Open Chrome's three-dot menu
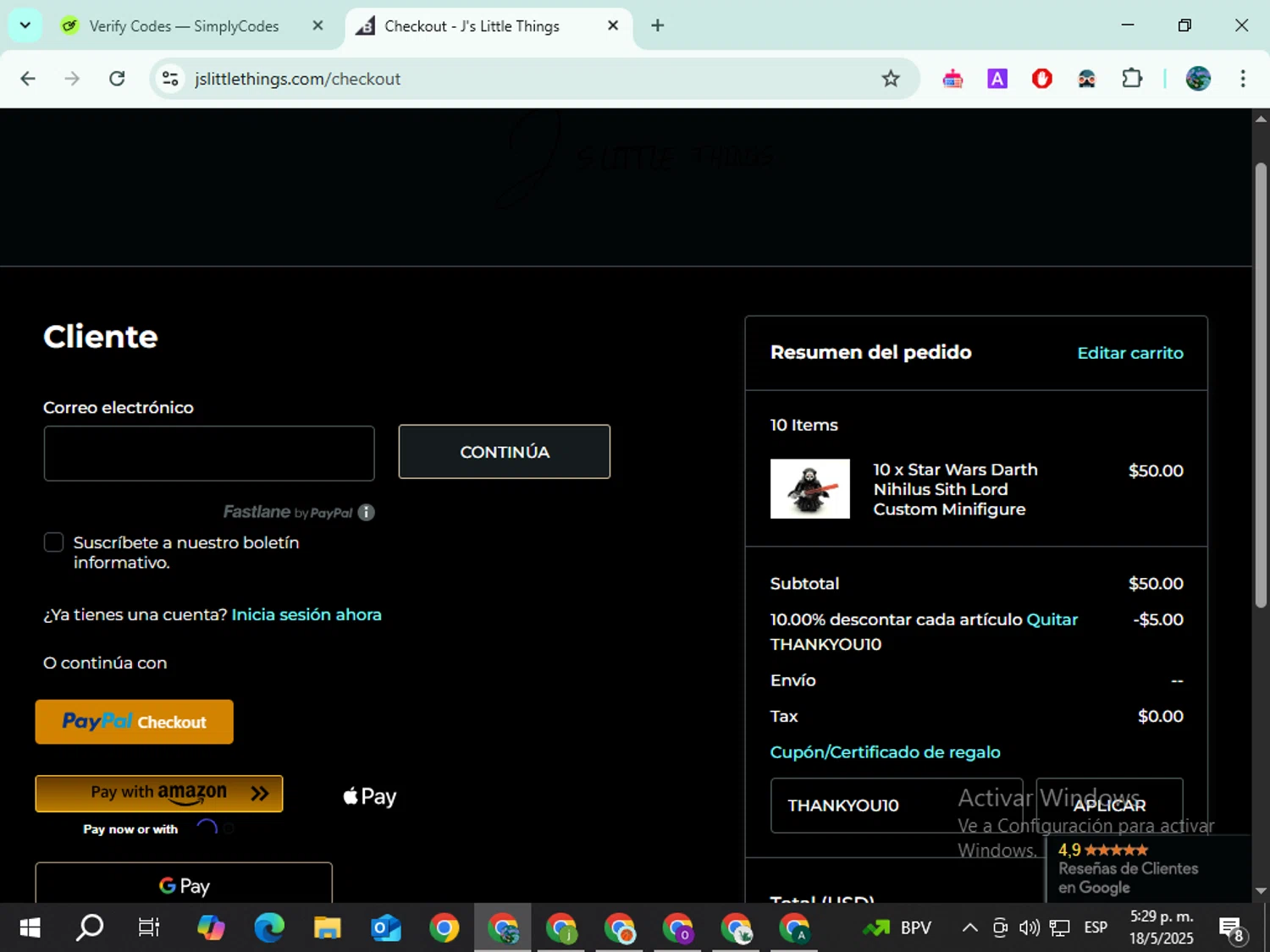Image resolution: width=1270 pixels, height=952 pixels. (x=1243, y=79)
